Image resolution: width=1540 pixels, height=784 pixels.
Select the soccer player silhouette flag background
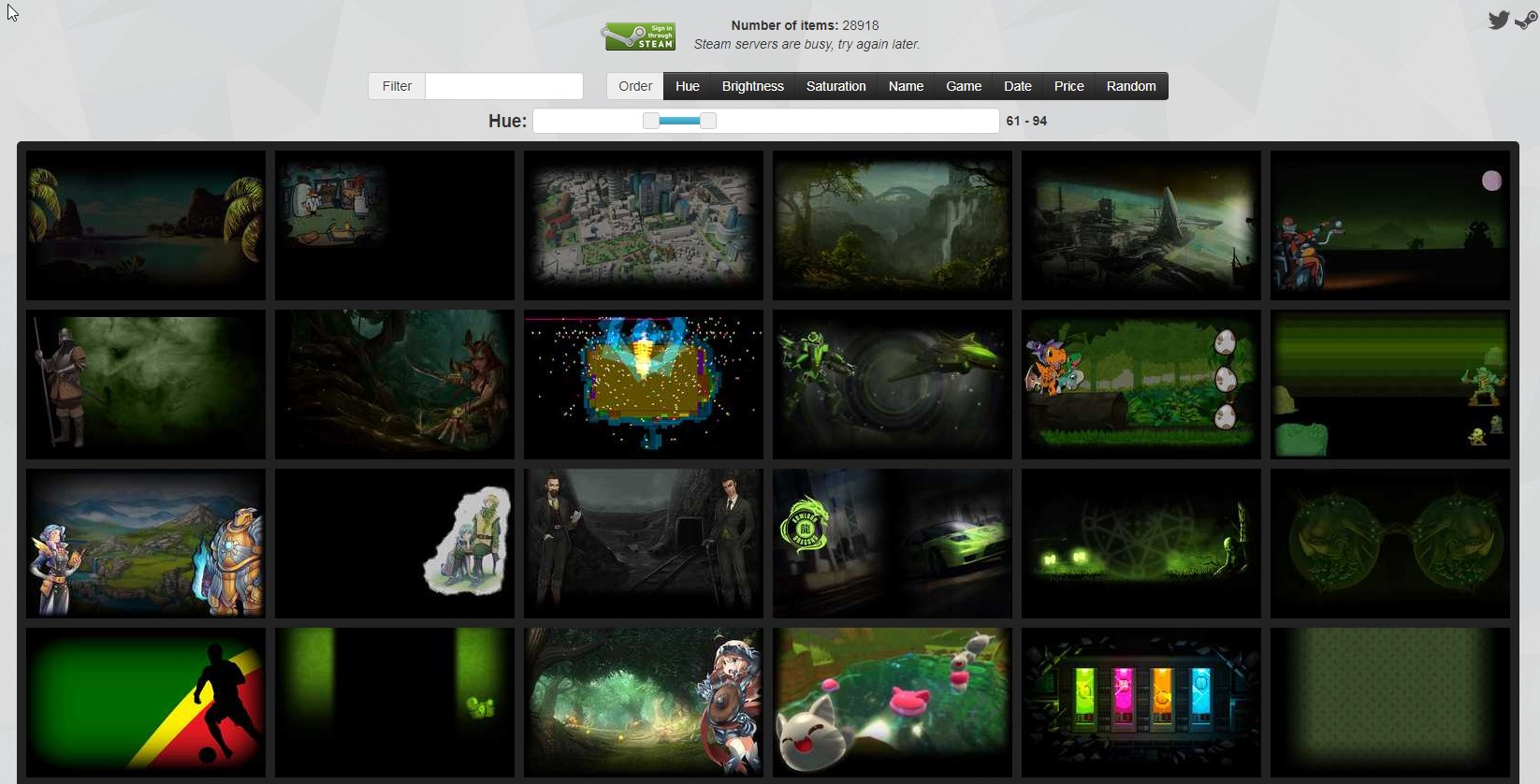[x=146, y=703]
